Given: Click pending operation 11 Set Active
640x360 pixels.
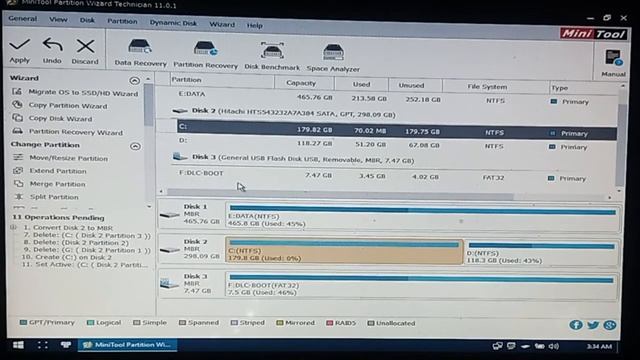Looking at the screenshot, I should pos(84,264).
